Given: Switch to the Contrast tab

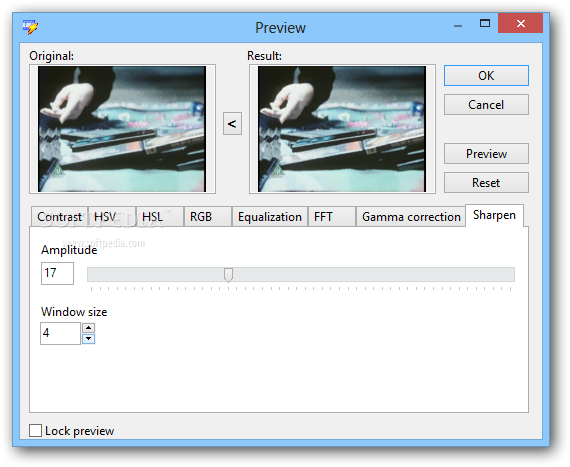Looking at the screenshot, I should [x=60, y=217].
